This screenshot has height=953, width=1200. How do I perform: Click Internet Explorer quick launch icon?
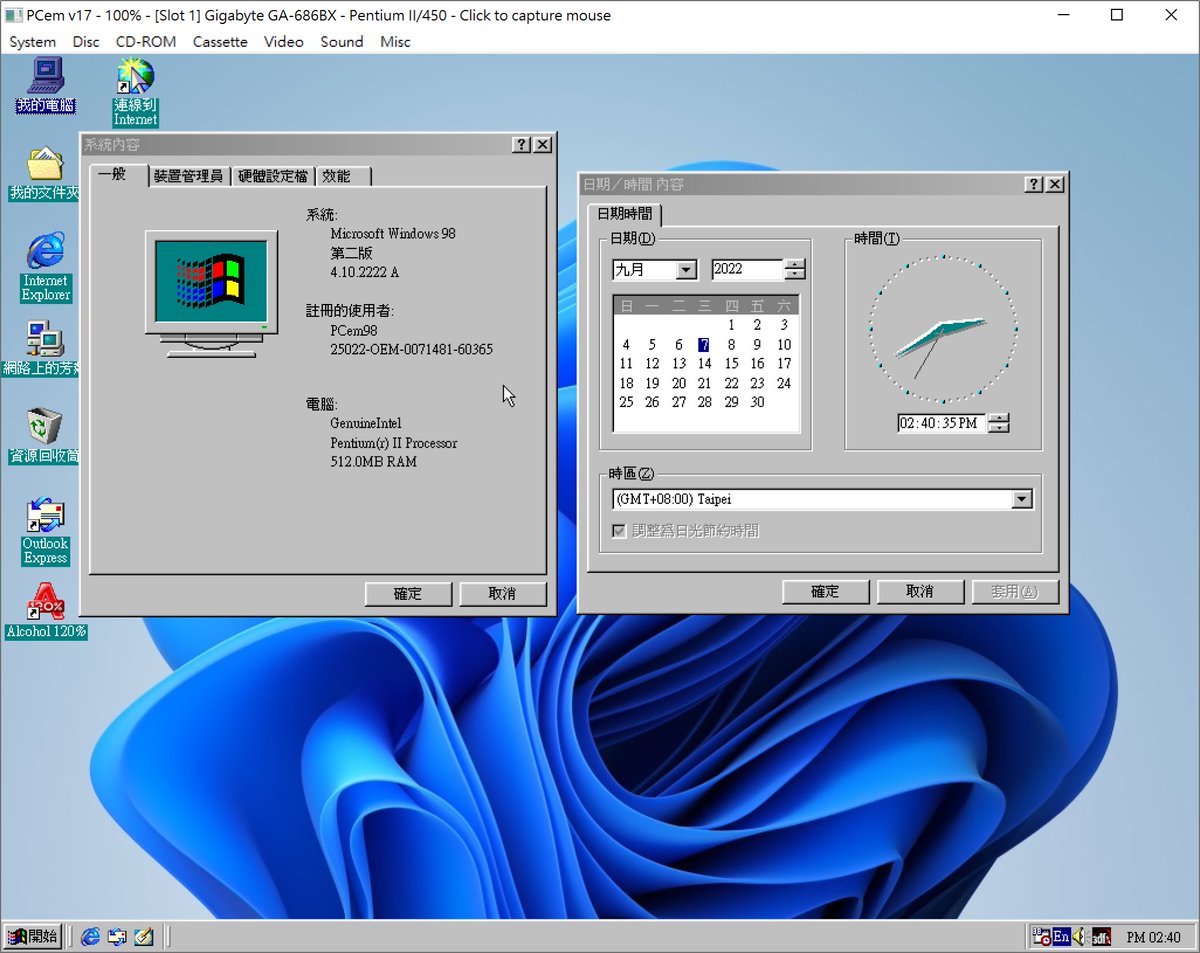pos(90,937)
